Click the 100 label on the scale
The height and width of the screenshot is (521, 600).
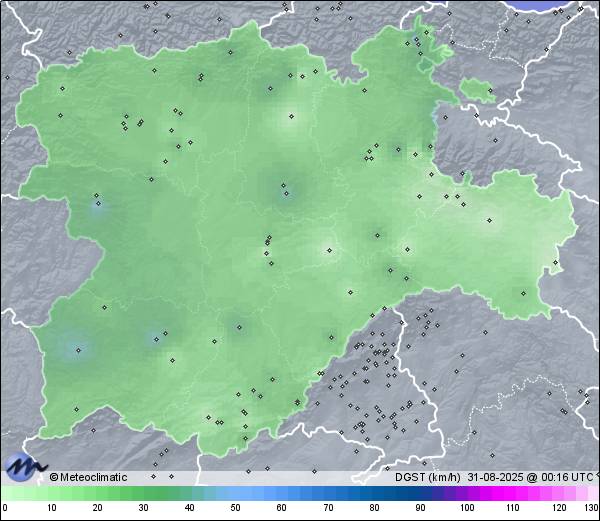(x=467, y=508)
